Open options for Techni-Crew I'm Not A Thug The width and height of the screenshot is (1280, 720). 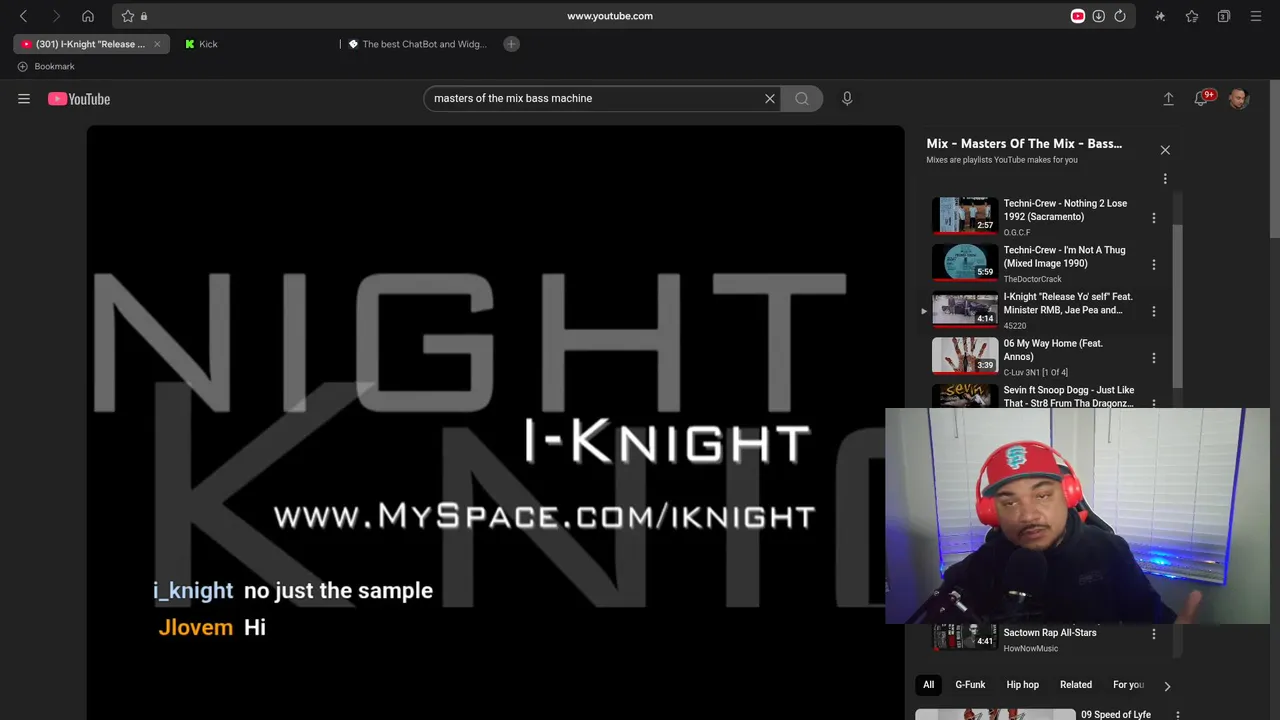point(1154,265)
